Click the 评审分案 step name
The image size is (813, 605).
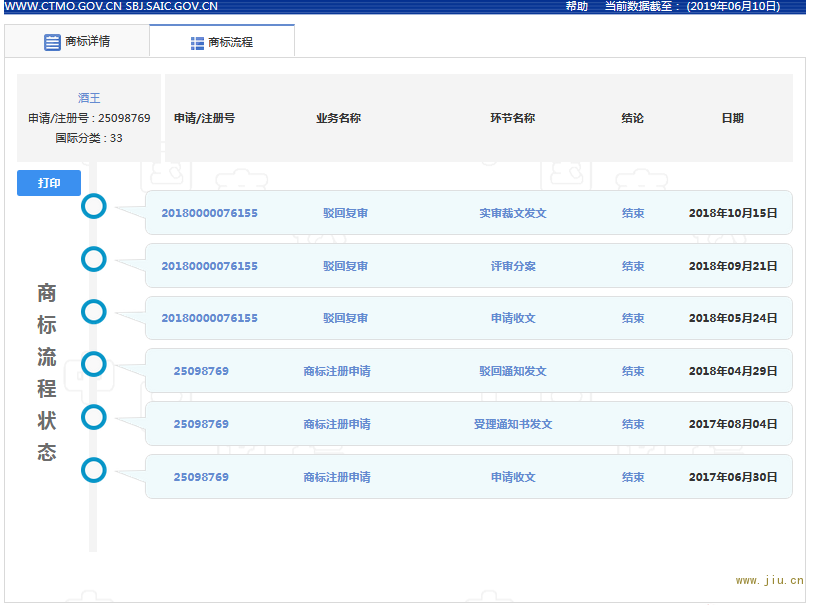click(513, 266)
